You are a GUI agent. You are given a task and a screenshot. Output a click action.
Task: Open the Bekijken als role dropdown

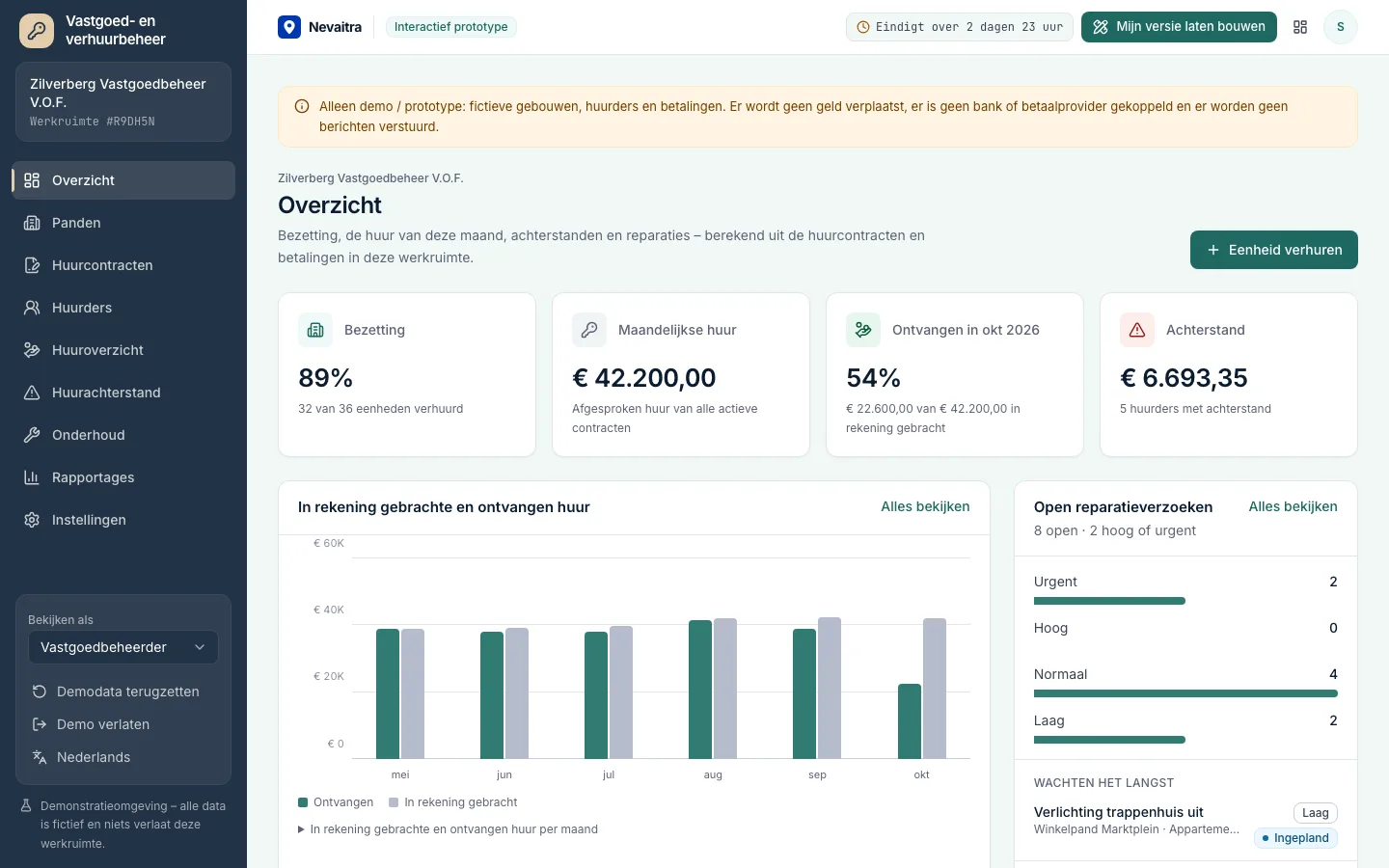[x=123, y=647]
